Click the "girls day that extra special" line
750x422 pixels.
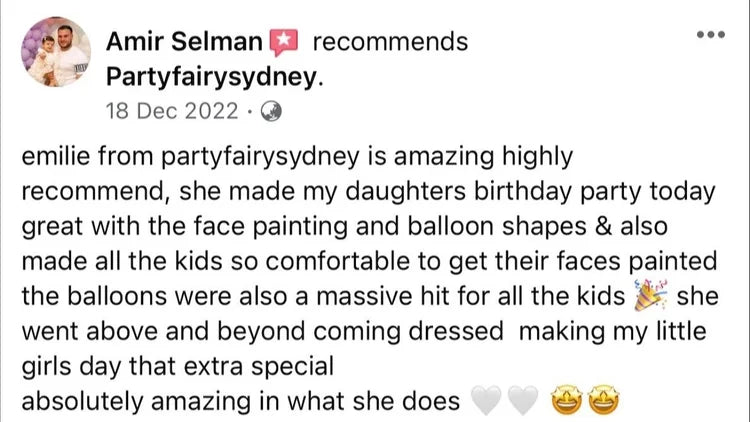tap(177, 366)
